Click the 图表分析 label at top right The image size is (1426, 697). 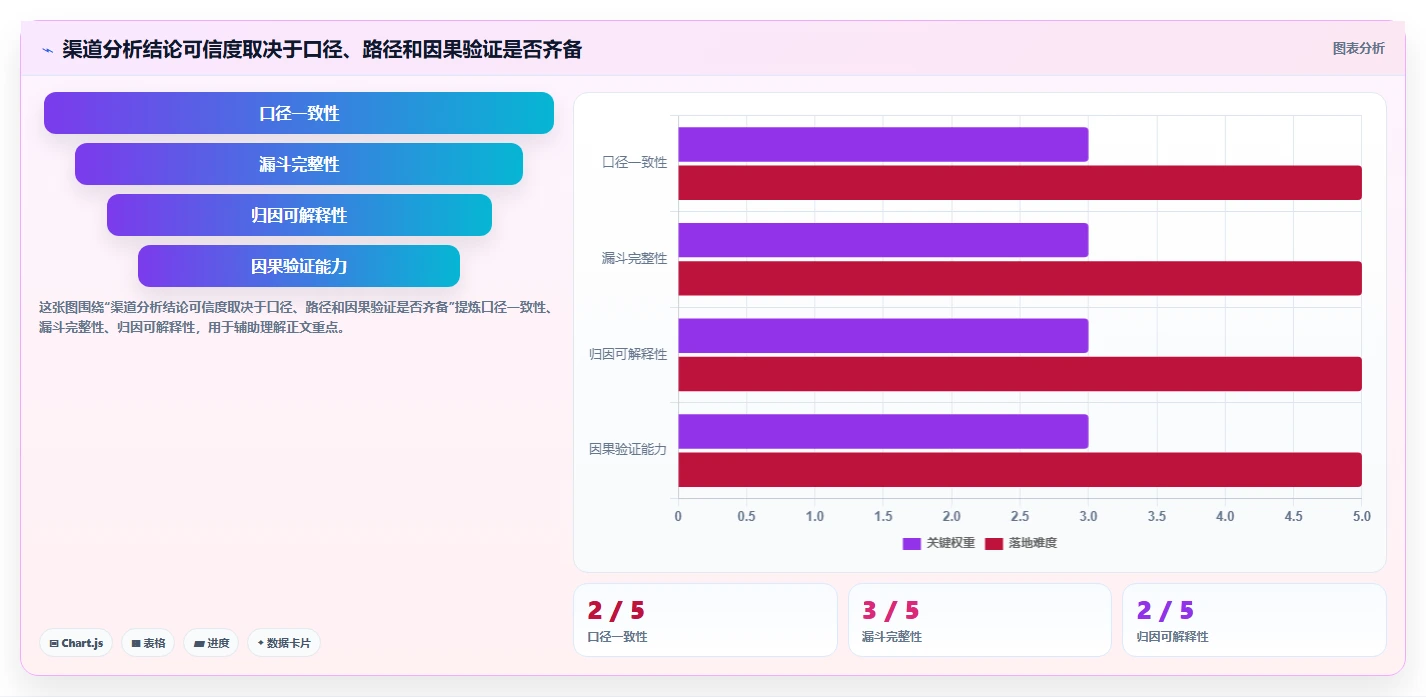(1358, 48)
